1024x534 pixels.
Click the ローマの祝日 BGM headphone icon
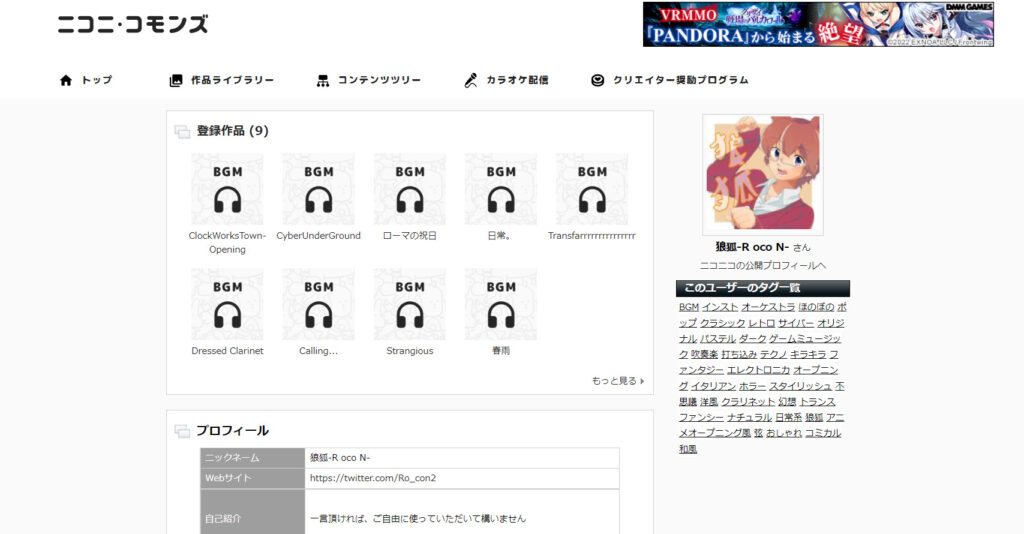coord(409,189)
